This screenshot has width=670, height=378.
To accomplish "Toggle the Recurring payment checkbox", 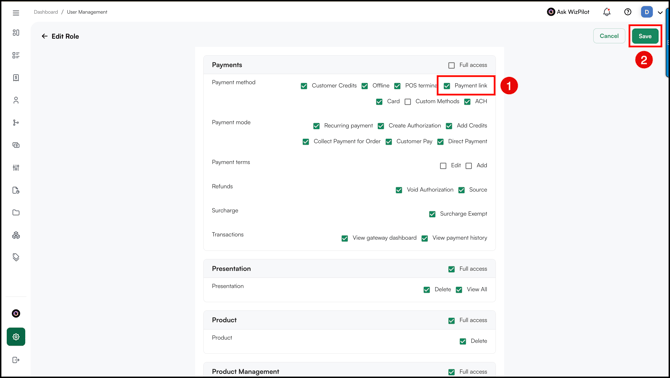I will (316, 126).
